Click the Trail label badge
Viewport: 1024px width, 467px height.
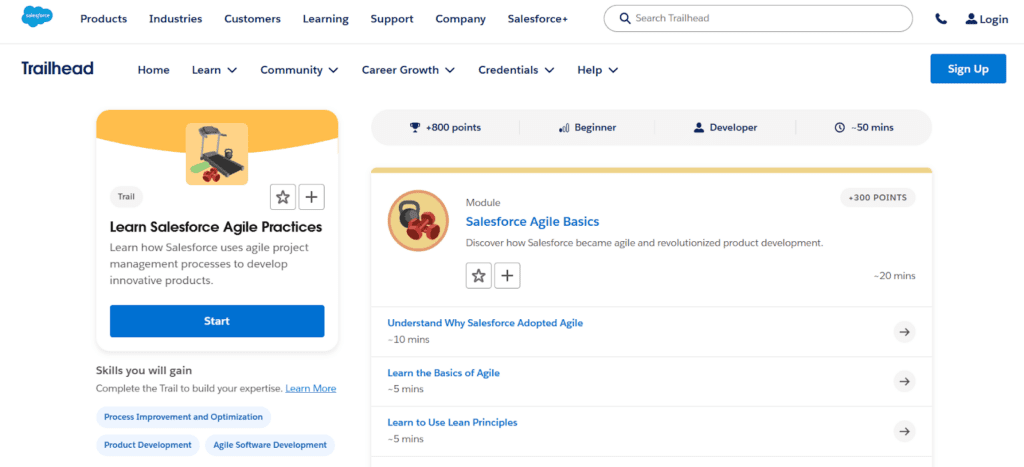(x=125, y=196)
